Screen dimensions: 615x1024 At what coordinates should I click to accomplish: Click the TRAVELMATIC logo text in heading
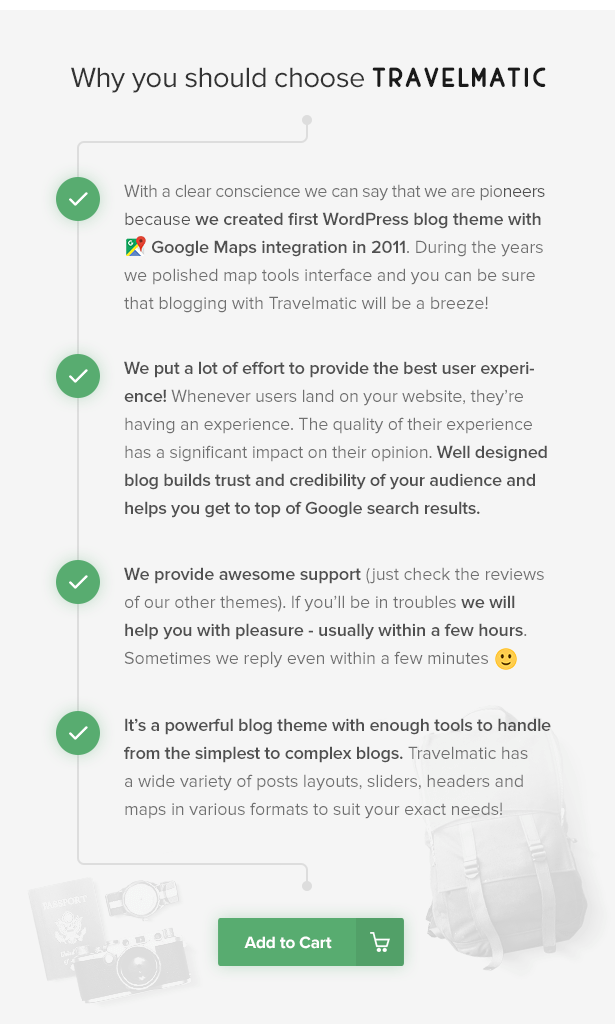tap(459, 78)
